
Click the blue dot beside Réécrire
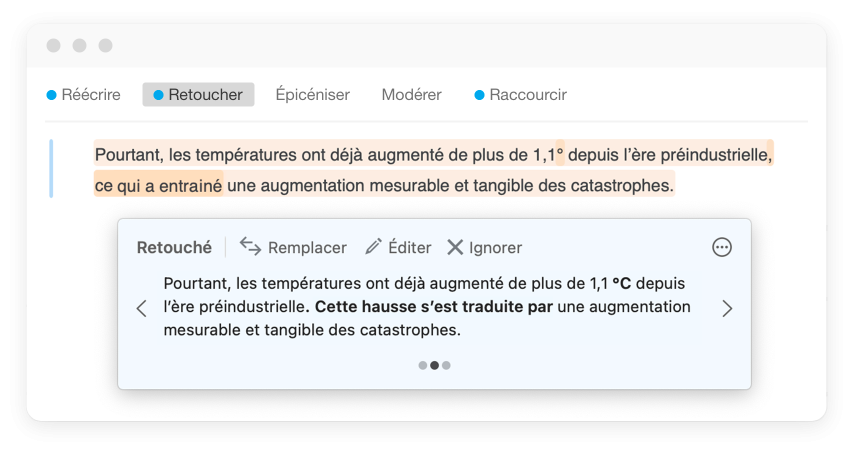[52, 95]
